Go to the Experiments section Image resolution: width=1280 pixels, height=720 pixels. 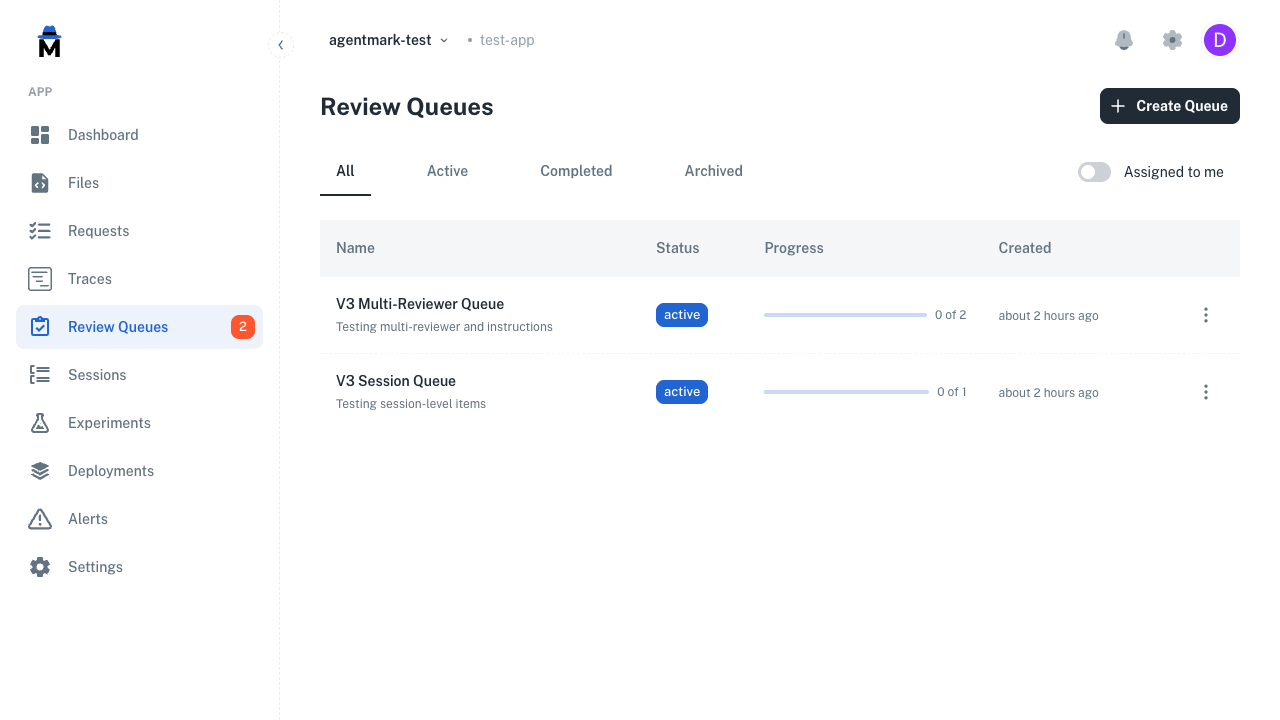[109, 422]
